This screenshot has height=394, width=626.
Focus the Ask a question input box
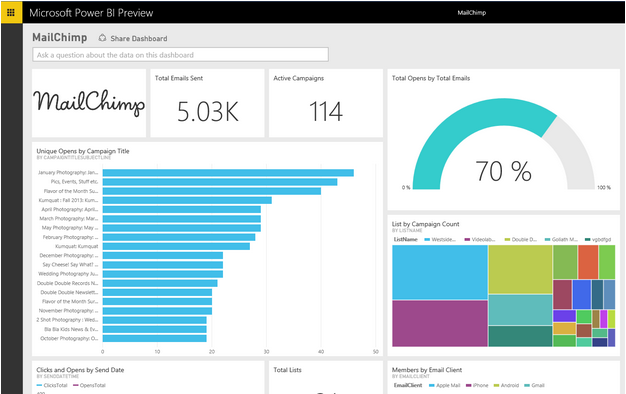tap(180, 55)
